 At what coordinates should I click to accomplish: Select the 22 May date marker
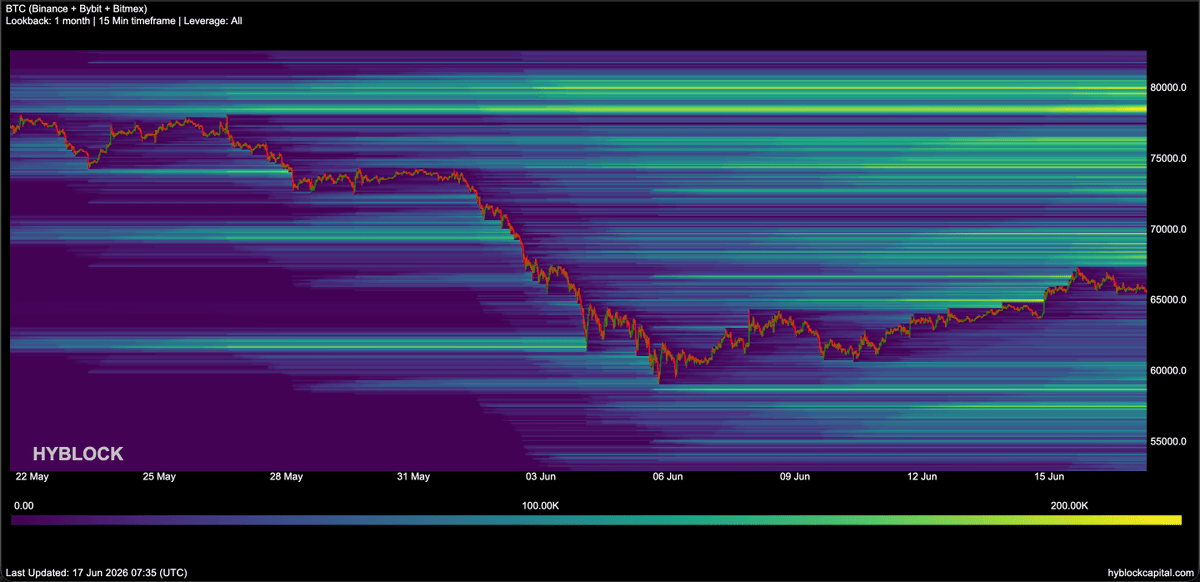(x=32, y=477)
